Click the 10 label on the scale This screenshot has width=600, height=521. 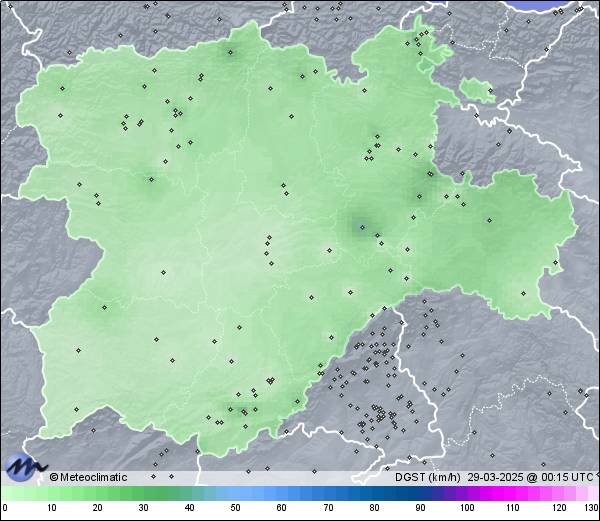coord(52,508)
